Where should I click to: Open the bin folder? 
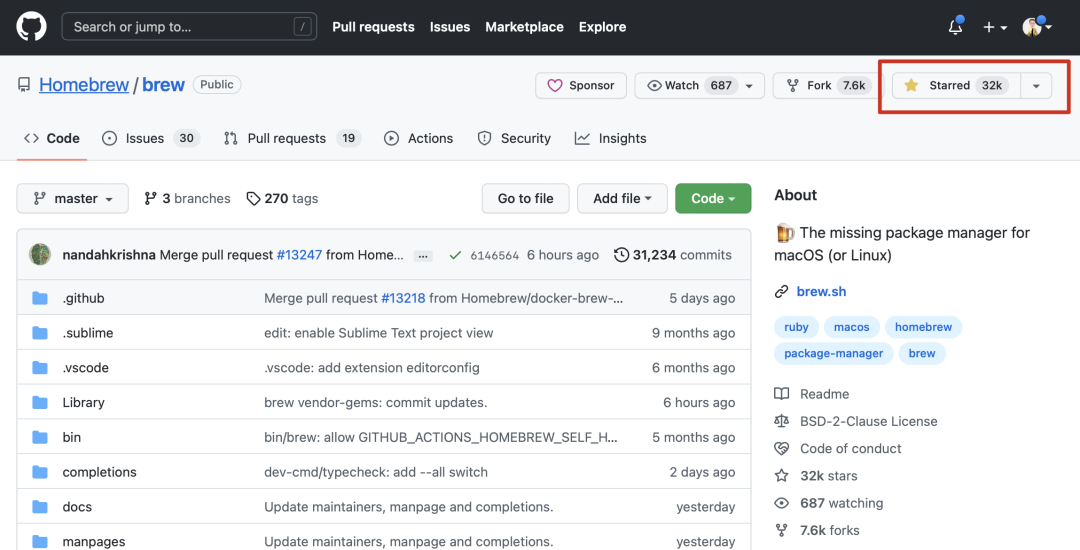(x=72, y=437)
